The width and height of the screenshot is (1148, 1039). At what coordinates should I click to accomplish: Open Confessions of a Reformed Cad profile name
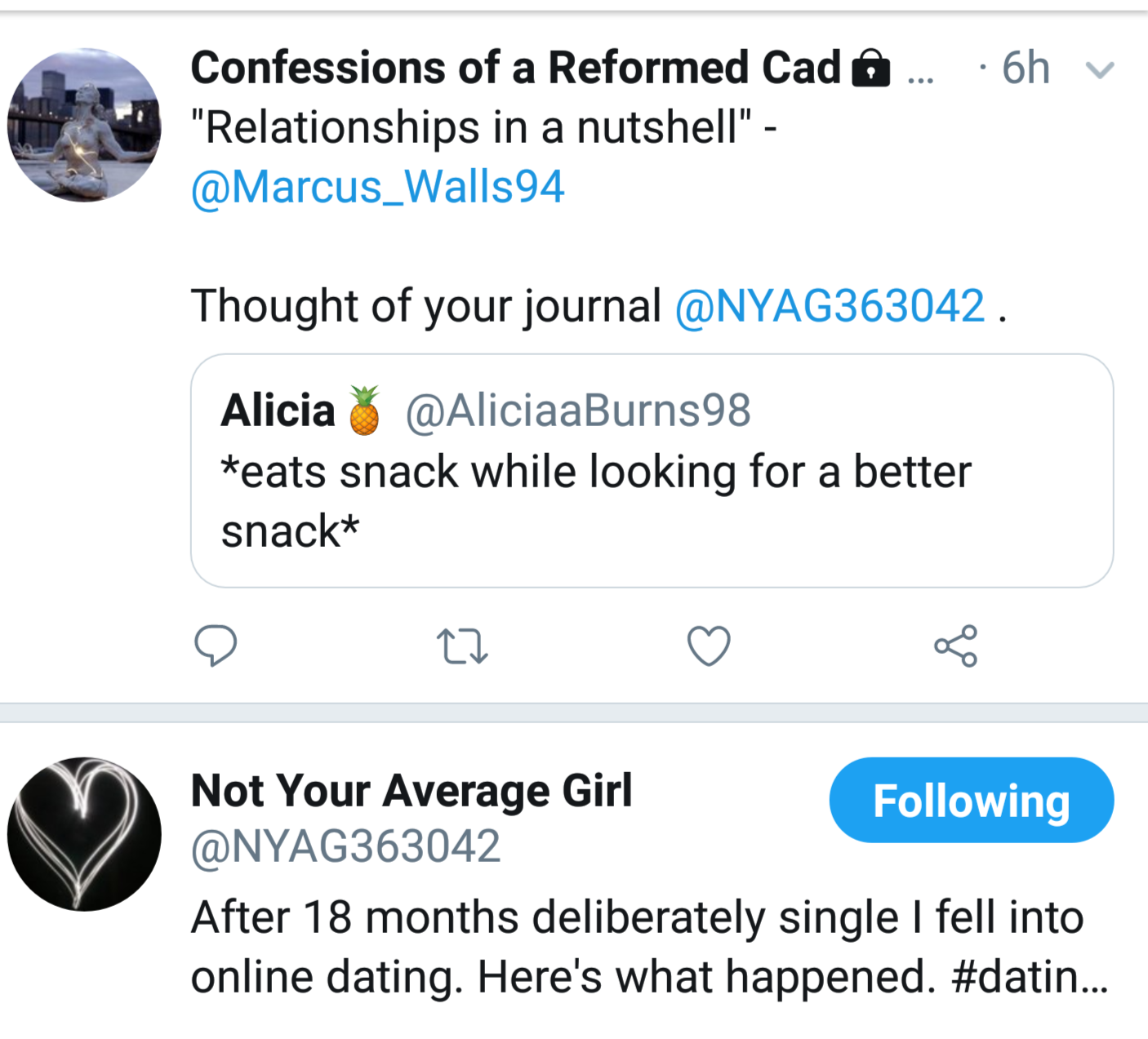tap(515, 68)
